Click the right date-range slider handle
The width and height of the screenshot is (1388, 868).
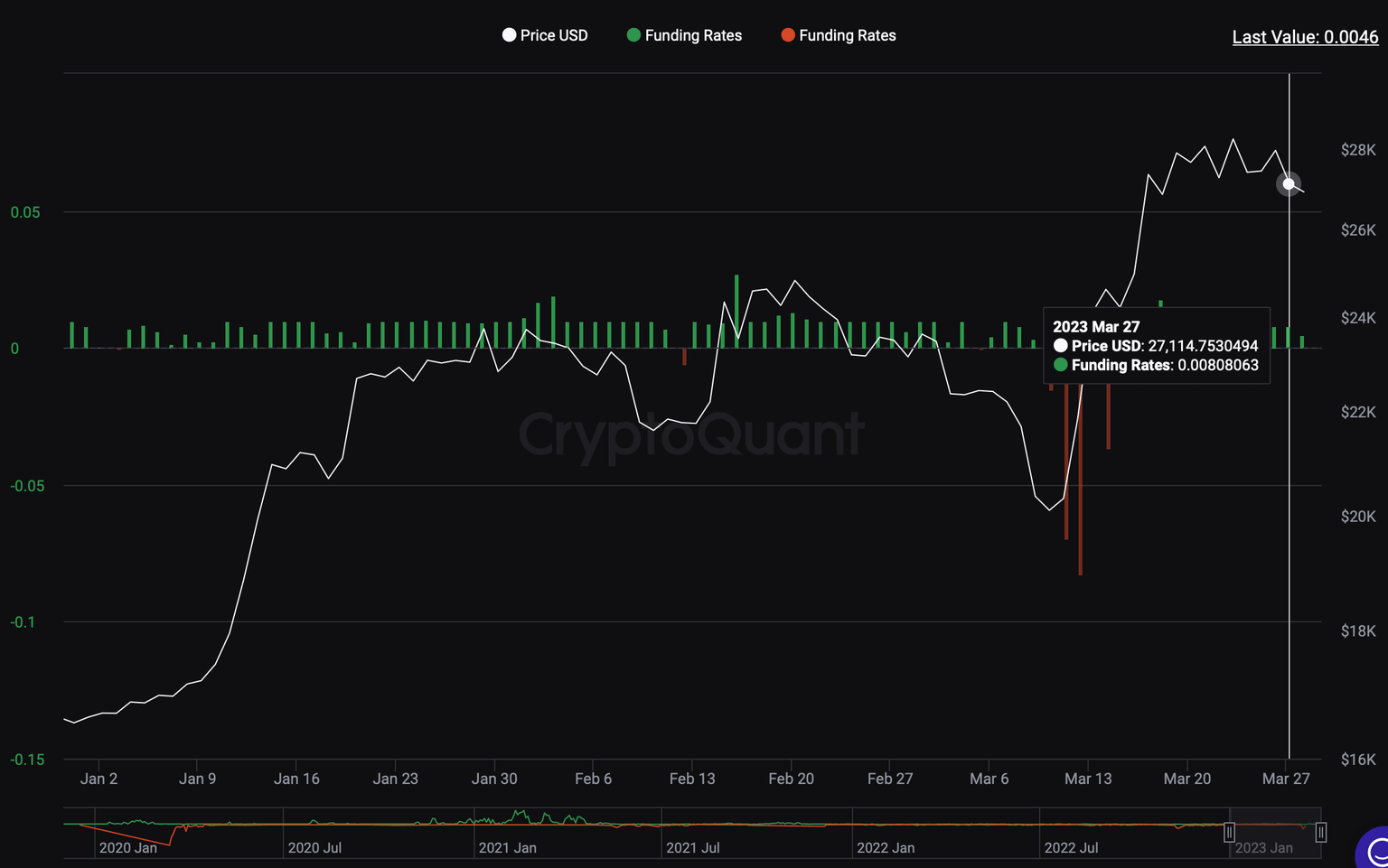(1321, 832)
